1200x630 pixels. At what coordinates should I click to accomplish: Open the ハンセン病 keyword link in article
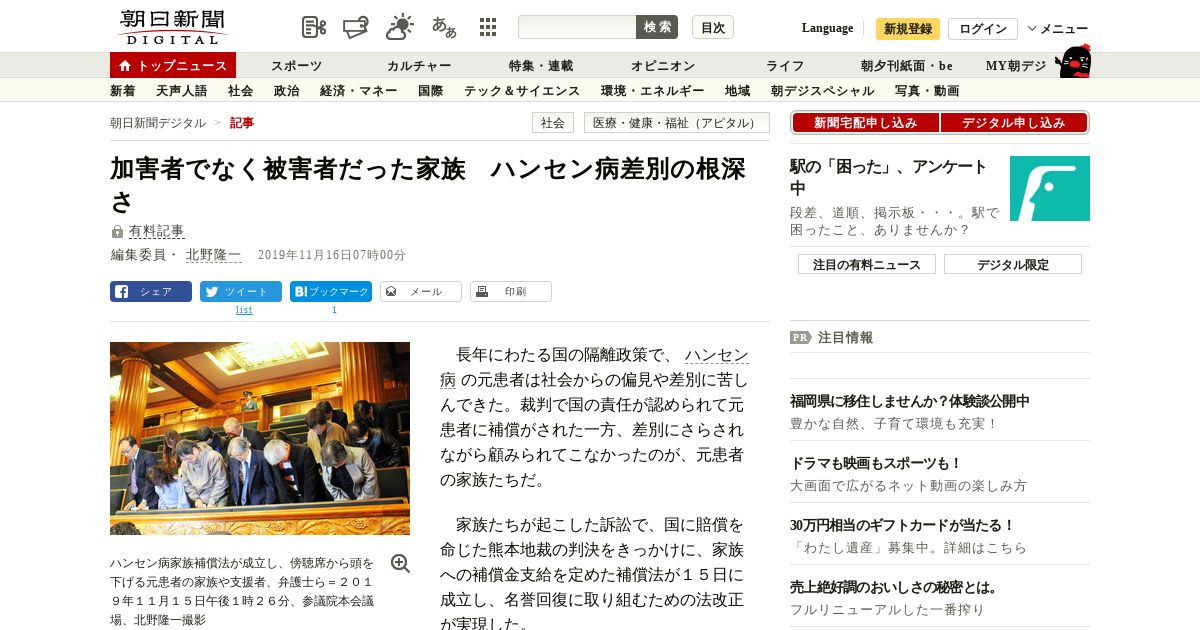pyautogui.click(x=717, y=355)
